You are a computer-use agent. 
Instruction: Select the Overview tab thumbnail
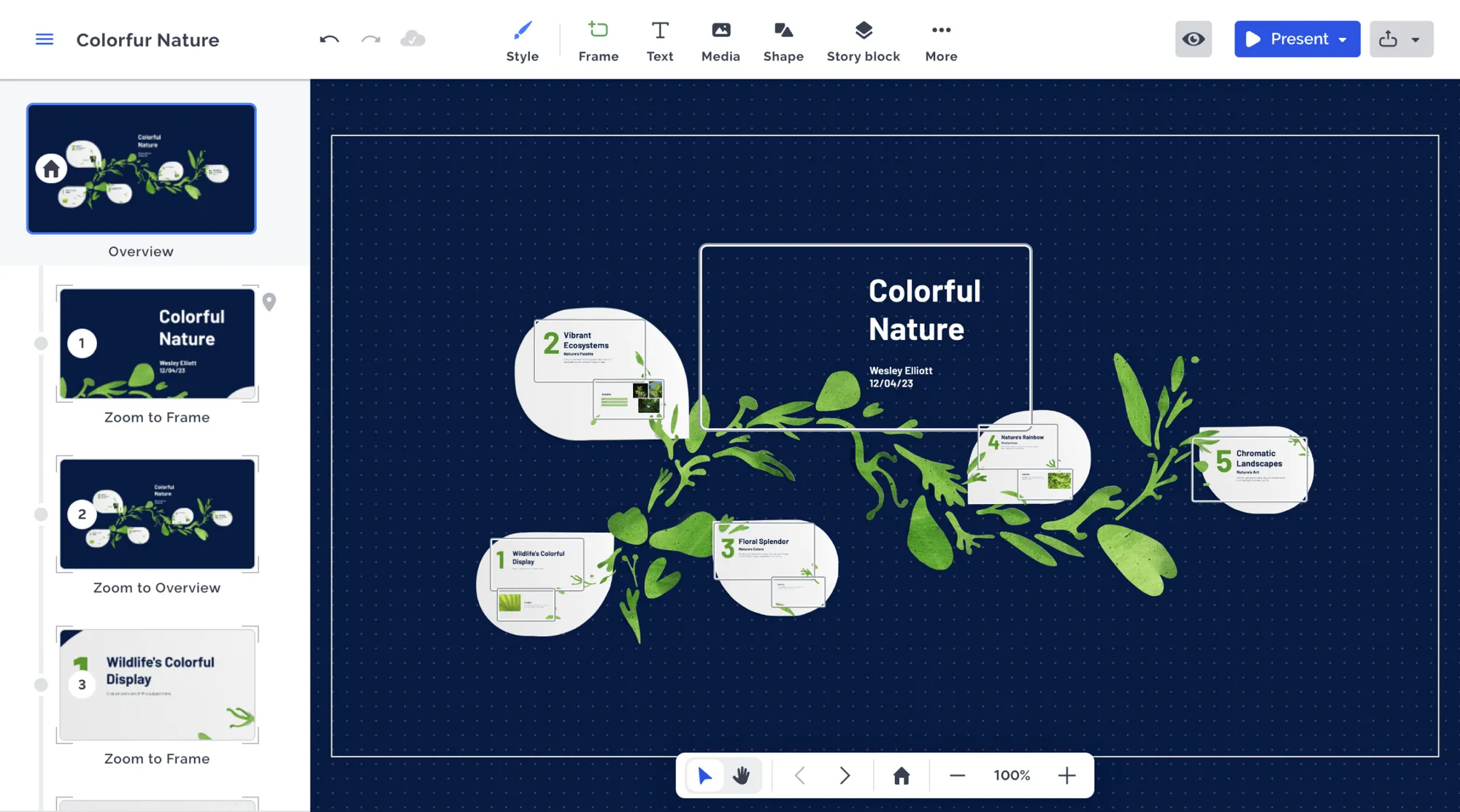(x=141, y=169)
